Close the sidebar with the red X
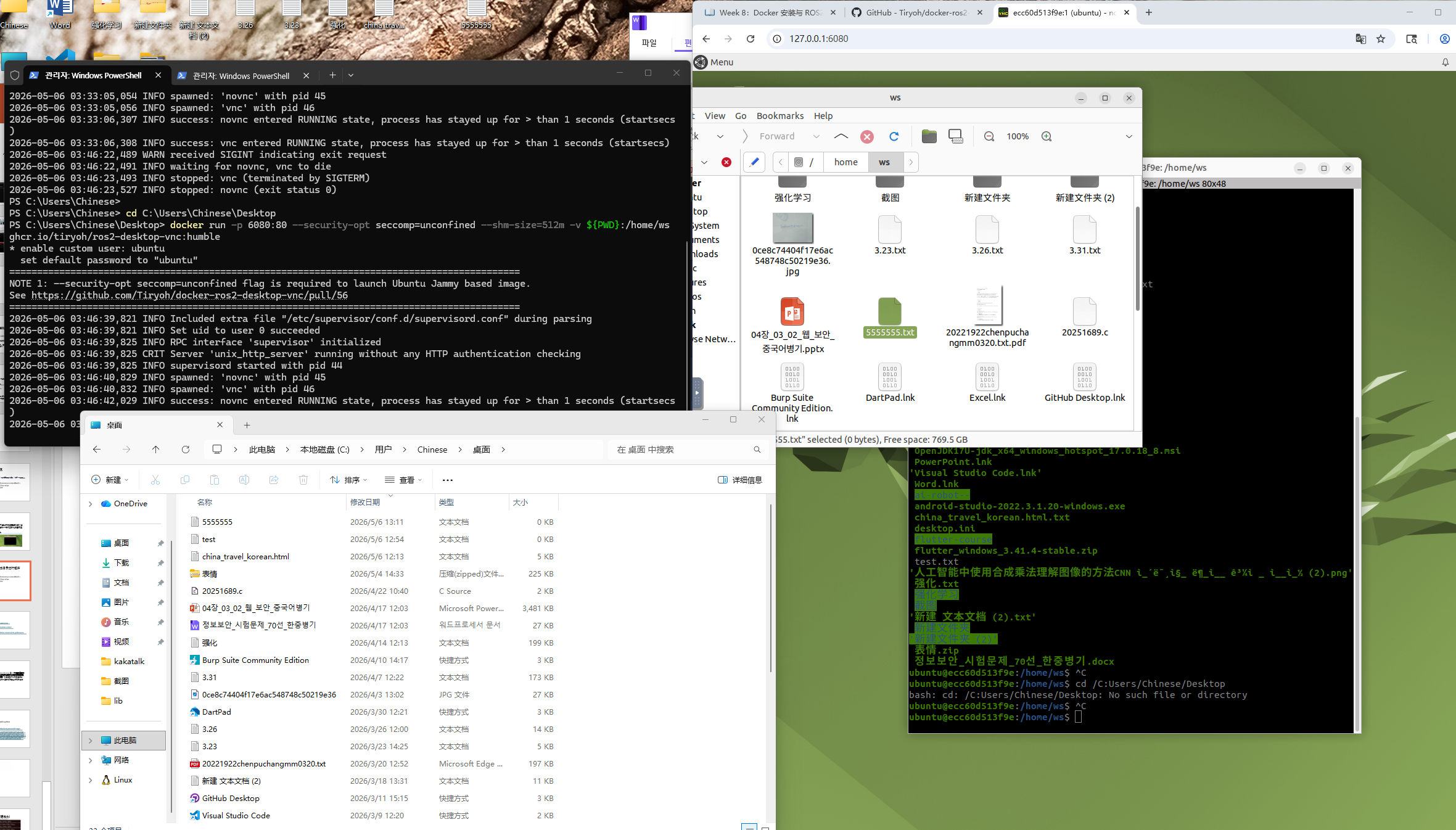Image resolution: width=1456 pixels, height=830 pixels. (x=726, y=162)
